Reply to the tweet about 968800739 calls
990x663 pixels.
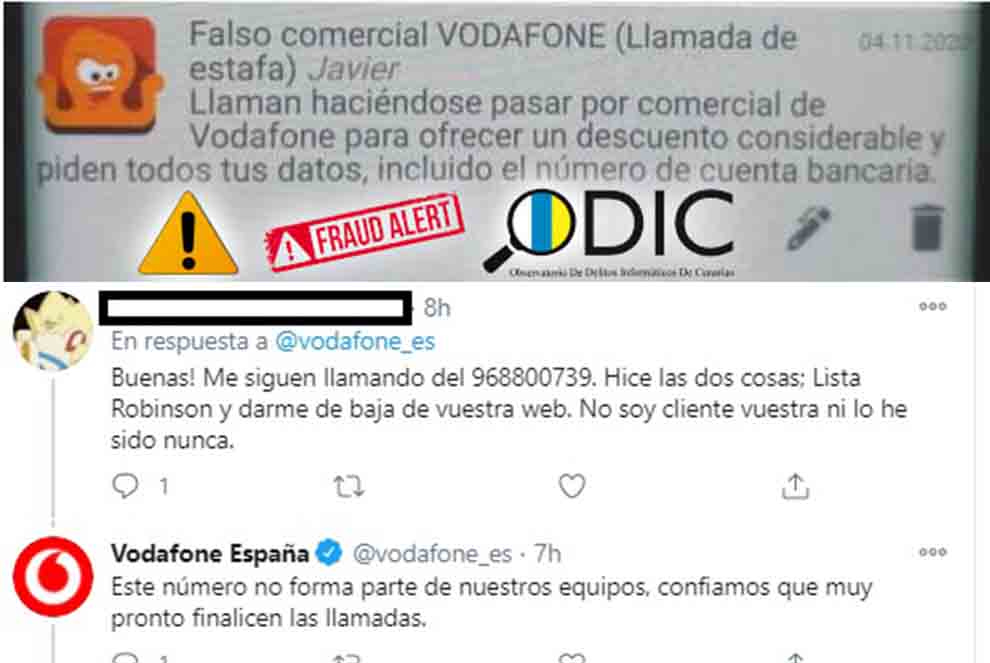click(x=125, y=486)
